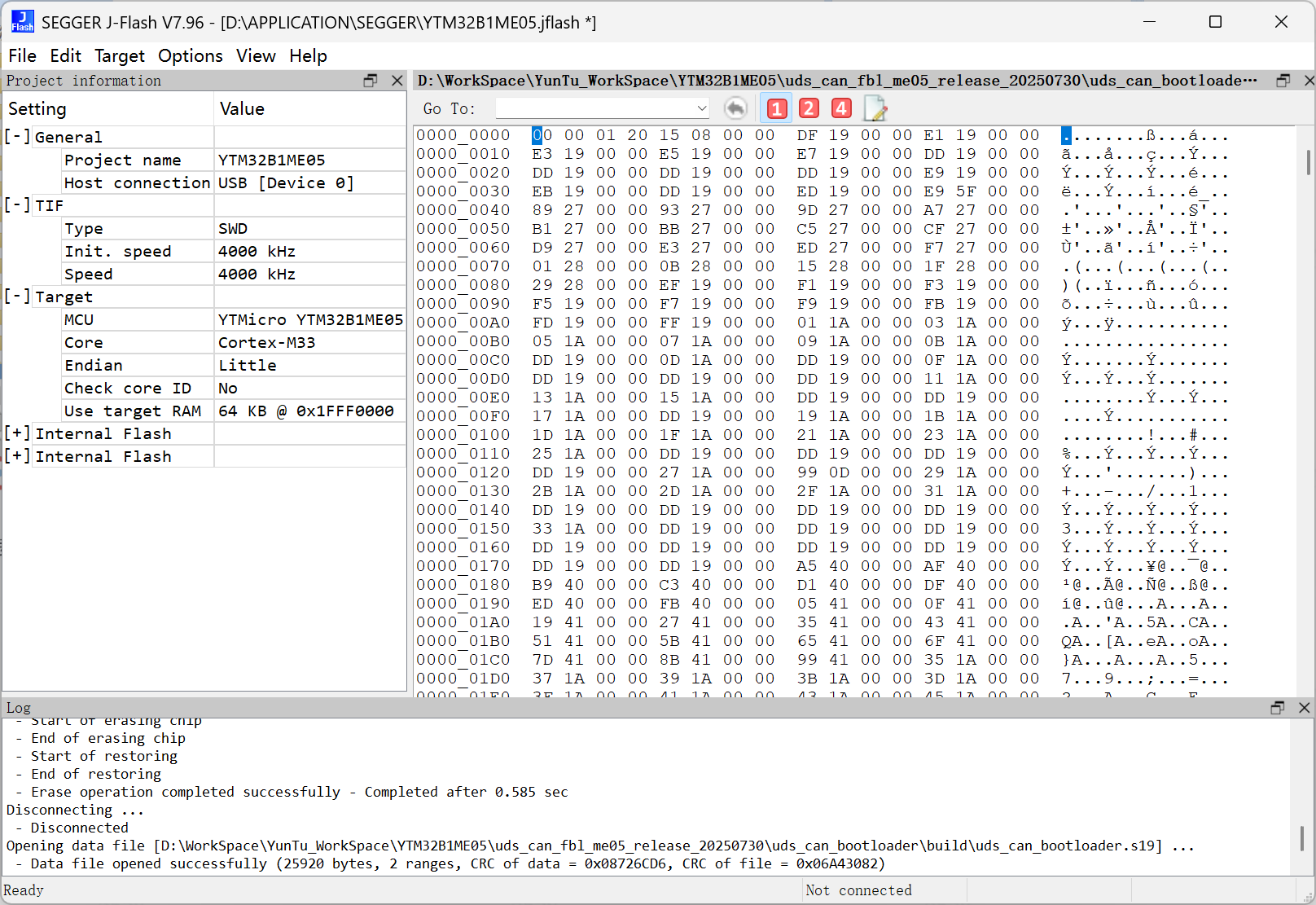Undock the data file hex view
1316x905 pixels.
click(x=1283, y=81)
